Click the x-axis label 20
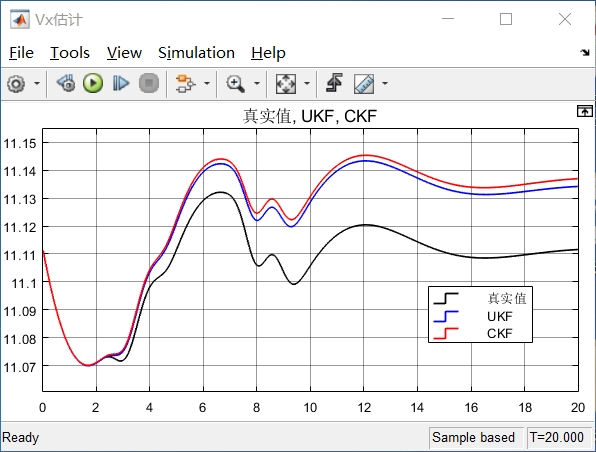The image size is (596, 452). point(577,408)
